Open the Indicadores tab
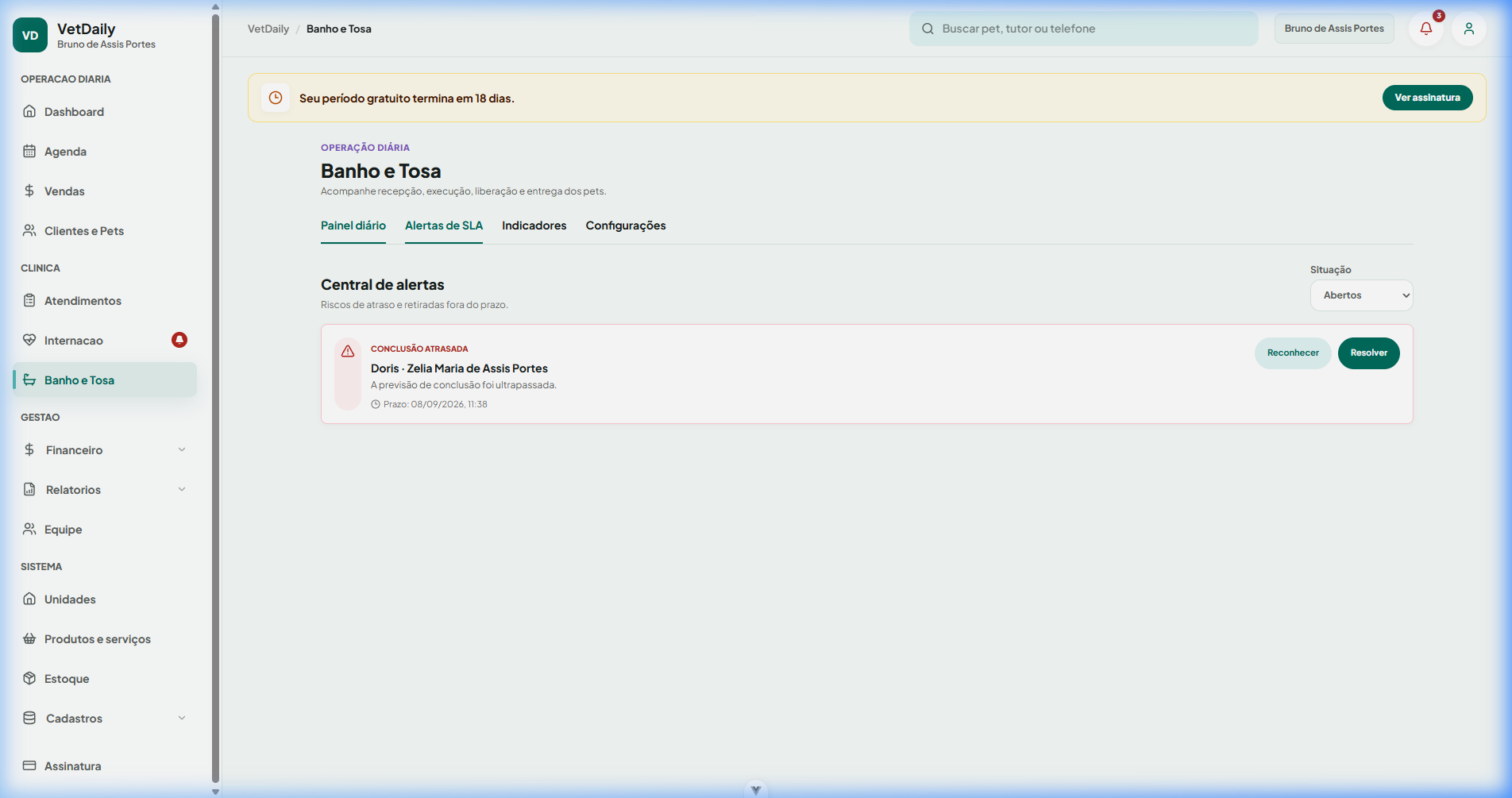This screenshot has height=798, width=1512. click(534, 226)
